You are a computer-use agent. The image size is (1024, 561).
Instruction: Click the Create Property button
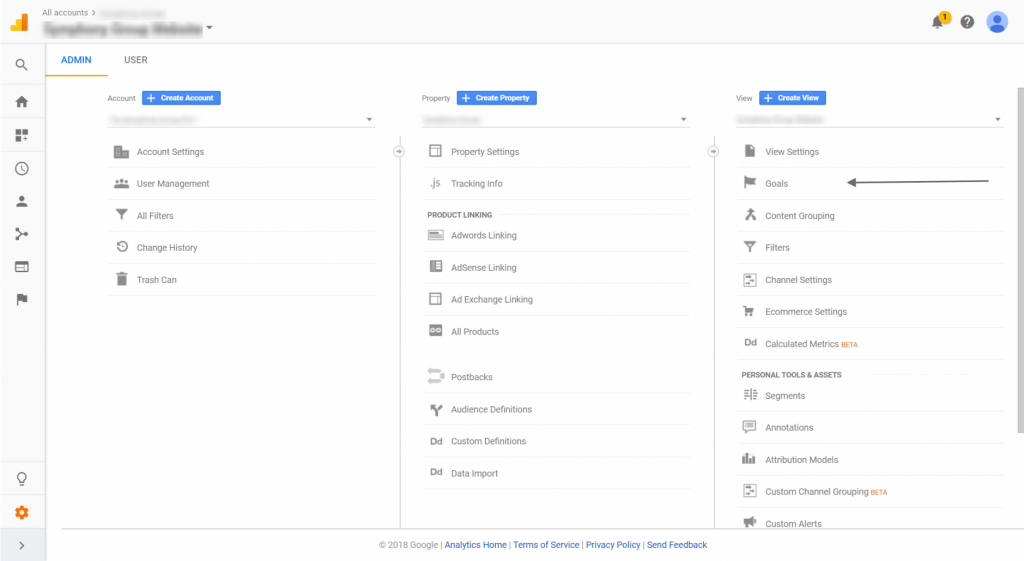click(496, 98)
